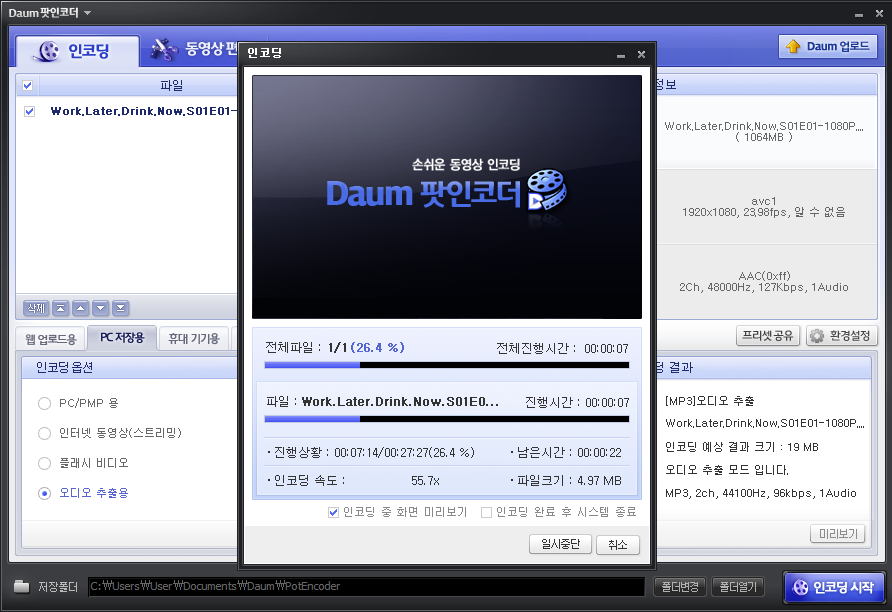The height and width of the screenshot is (612, 892).
Task: Click the 미리보기 button in results panel
Action: 838,534
